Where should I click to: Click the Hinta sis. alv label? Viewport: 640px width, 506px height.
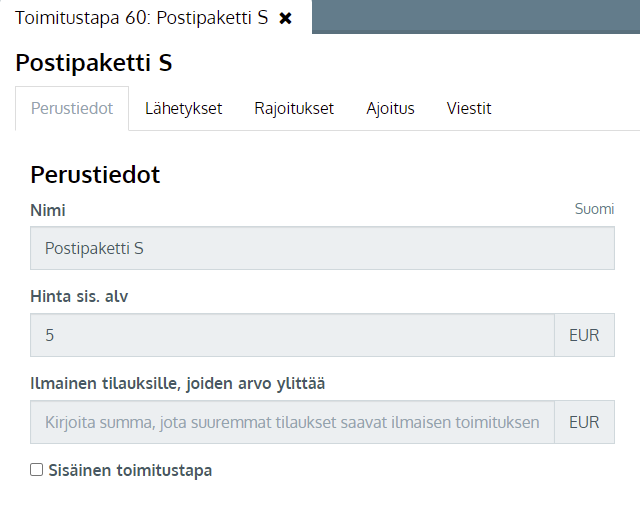[x=79, y=296]
